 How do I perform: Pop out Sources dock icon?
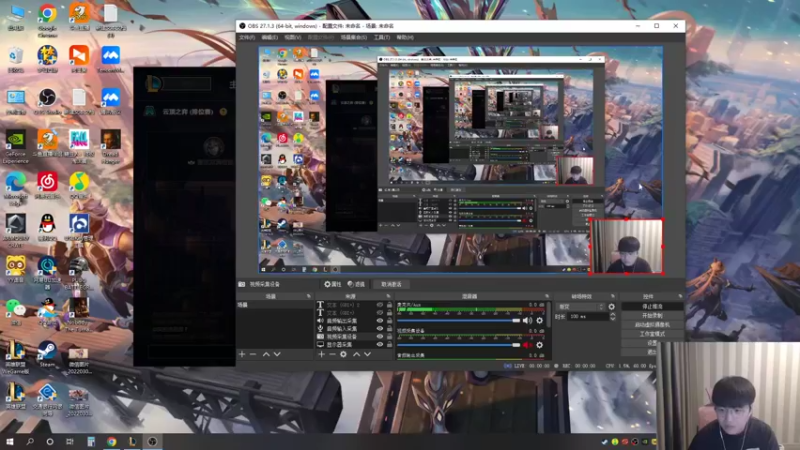pos(388,296)
